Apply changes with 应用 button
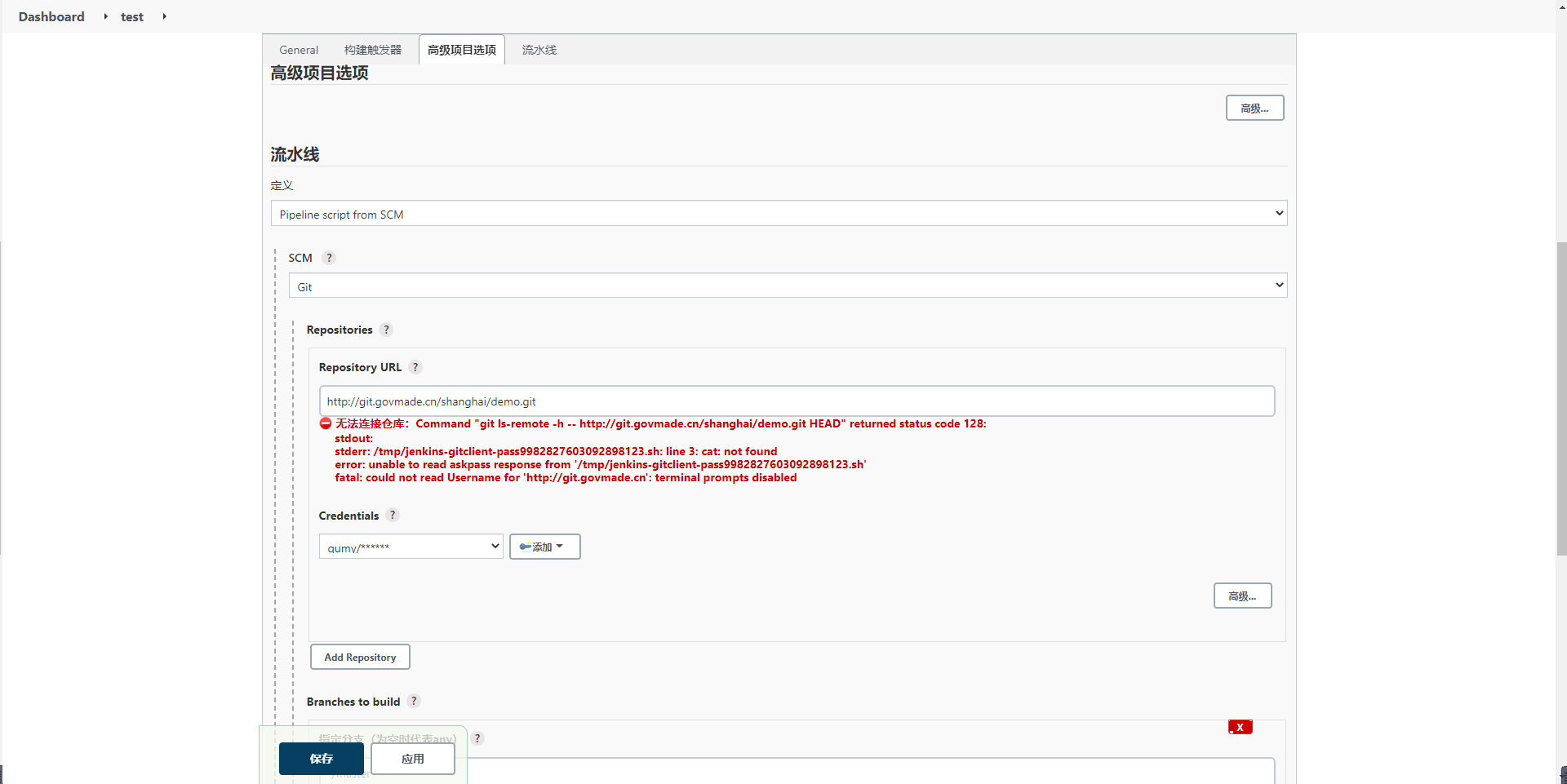Image resolution: width=1567 pixels, height=784 pixels. 413,759
